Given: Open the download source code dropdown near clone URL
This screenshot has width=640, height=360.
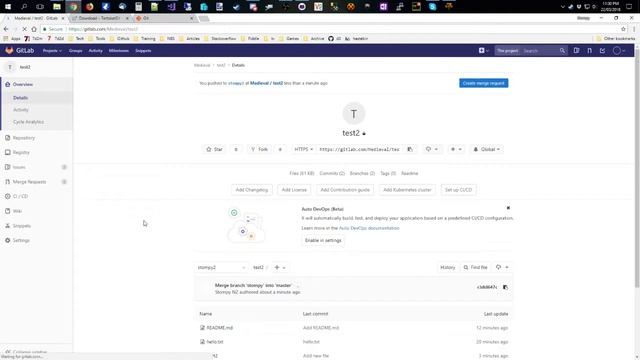Looking at the screenshot, I should 432,149.
